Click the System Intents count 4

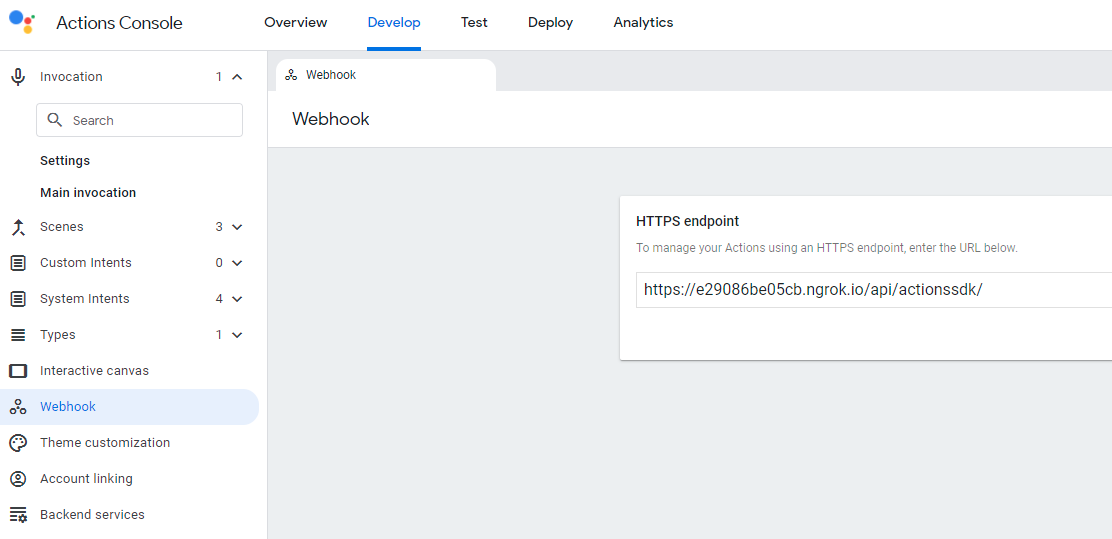tap(219, 299)
